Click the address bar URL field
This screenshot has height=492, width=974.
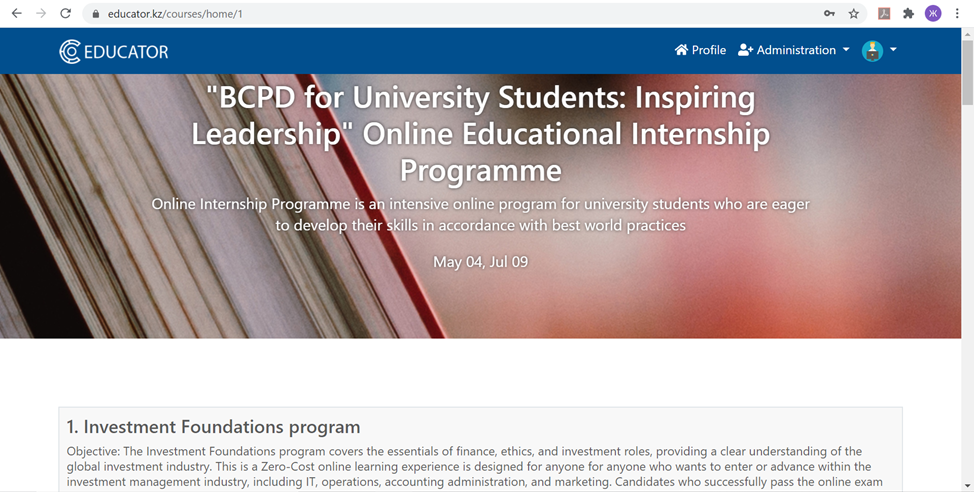[x=400, y=14]
